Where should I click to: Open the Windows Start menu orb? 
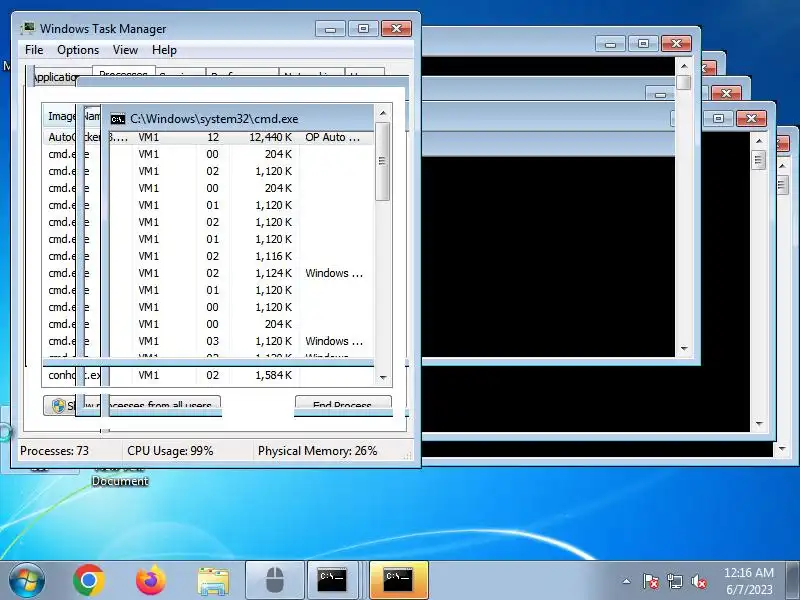click(27, 581)
